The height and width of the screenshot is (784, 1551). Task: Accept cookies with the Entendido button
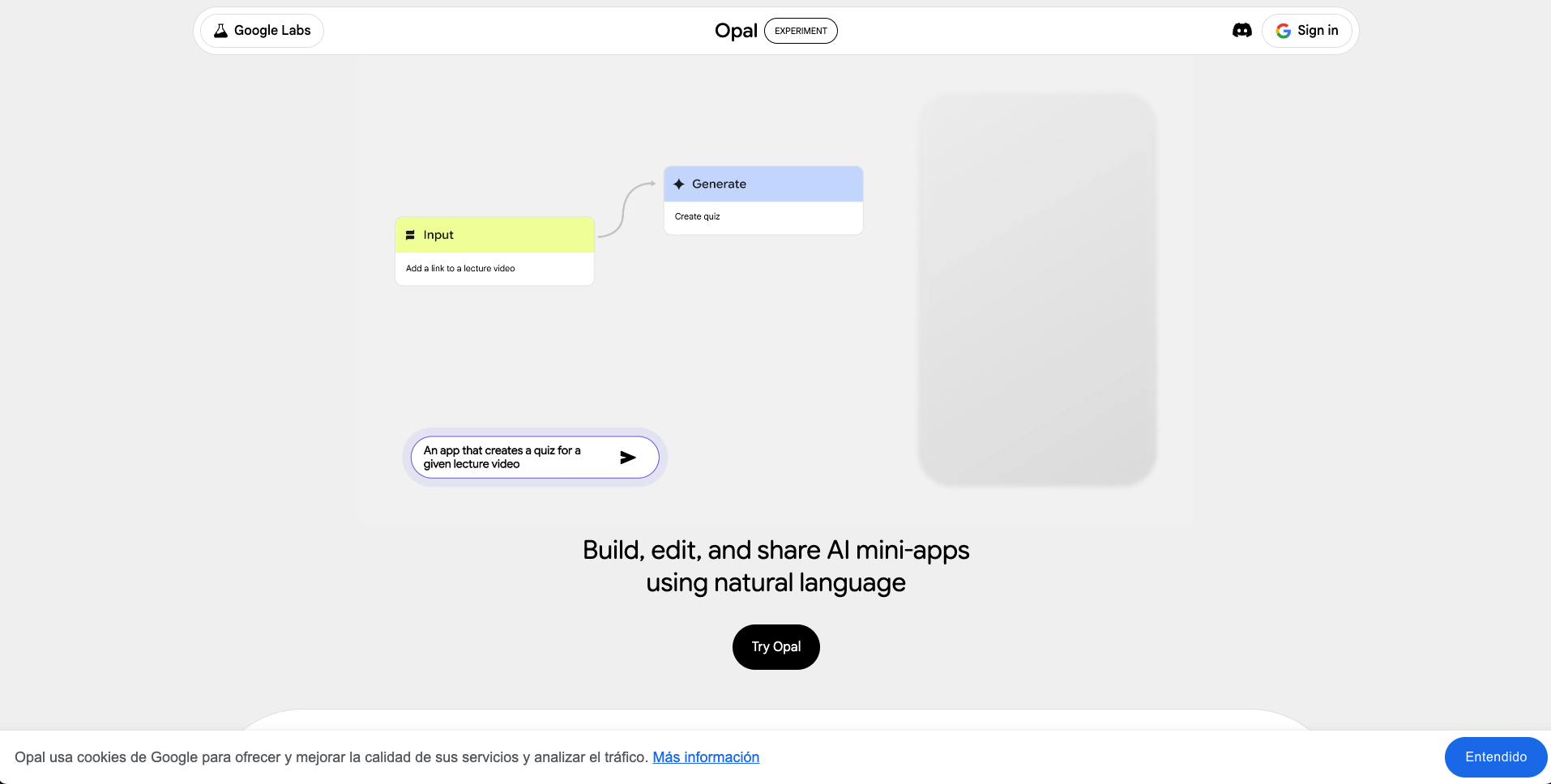tap(1496, 757)
